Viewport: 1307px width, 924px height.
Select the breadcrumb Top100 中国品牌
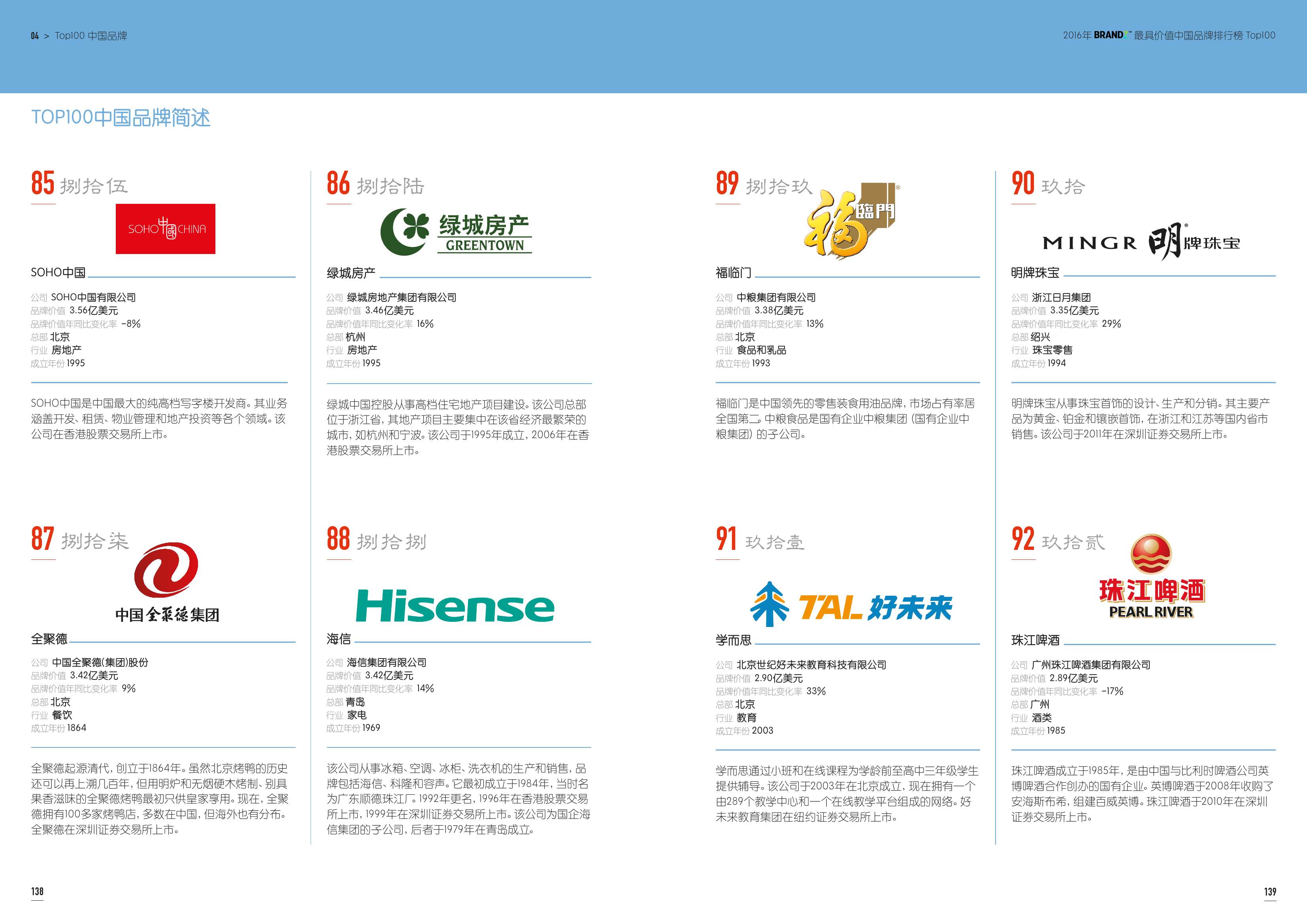[x=91, y=36]
